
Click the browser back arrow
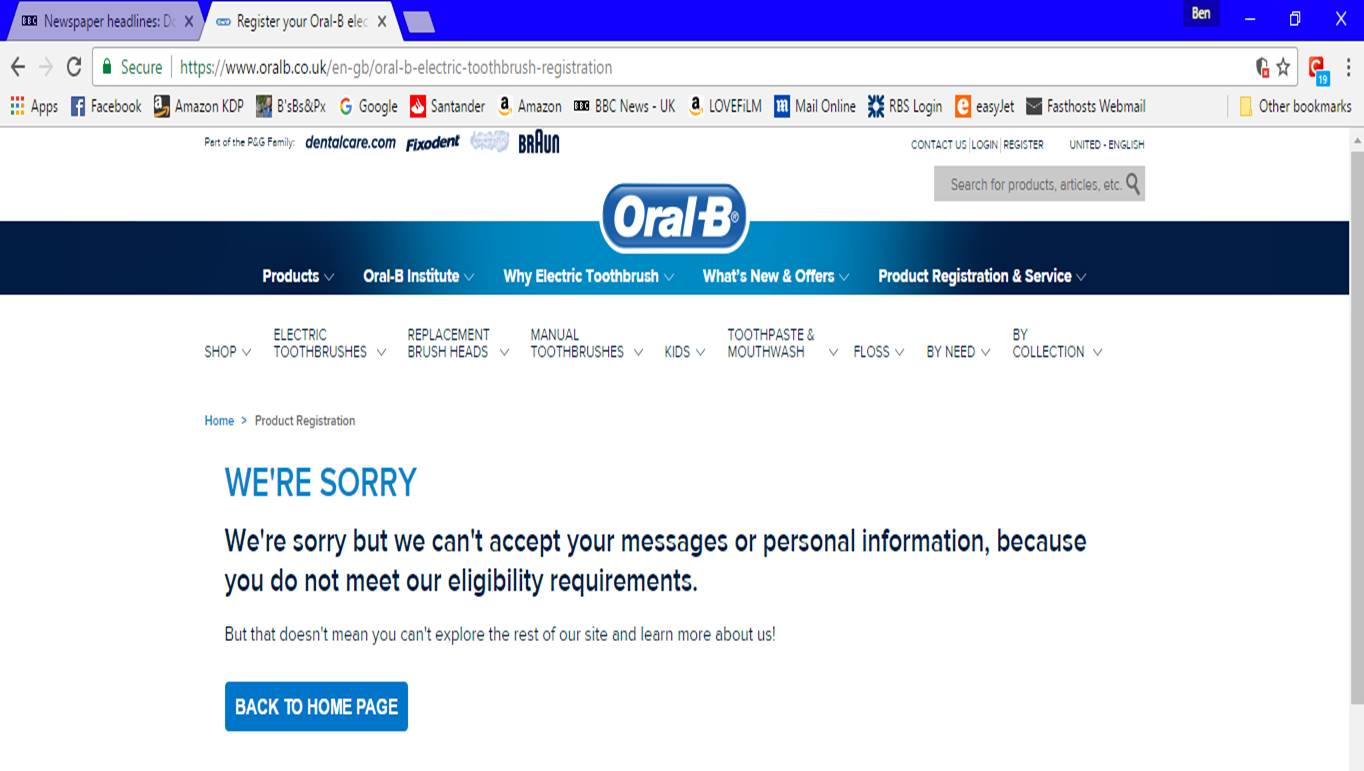[17, 67]
